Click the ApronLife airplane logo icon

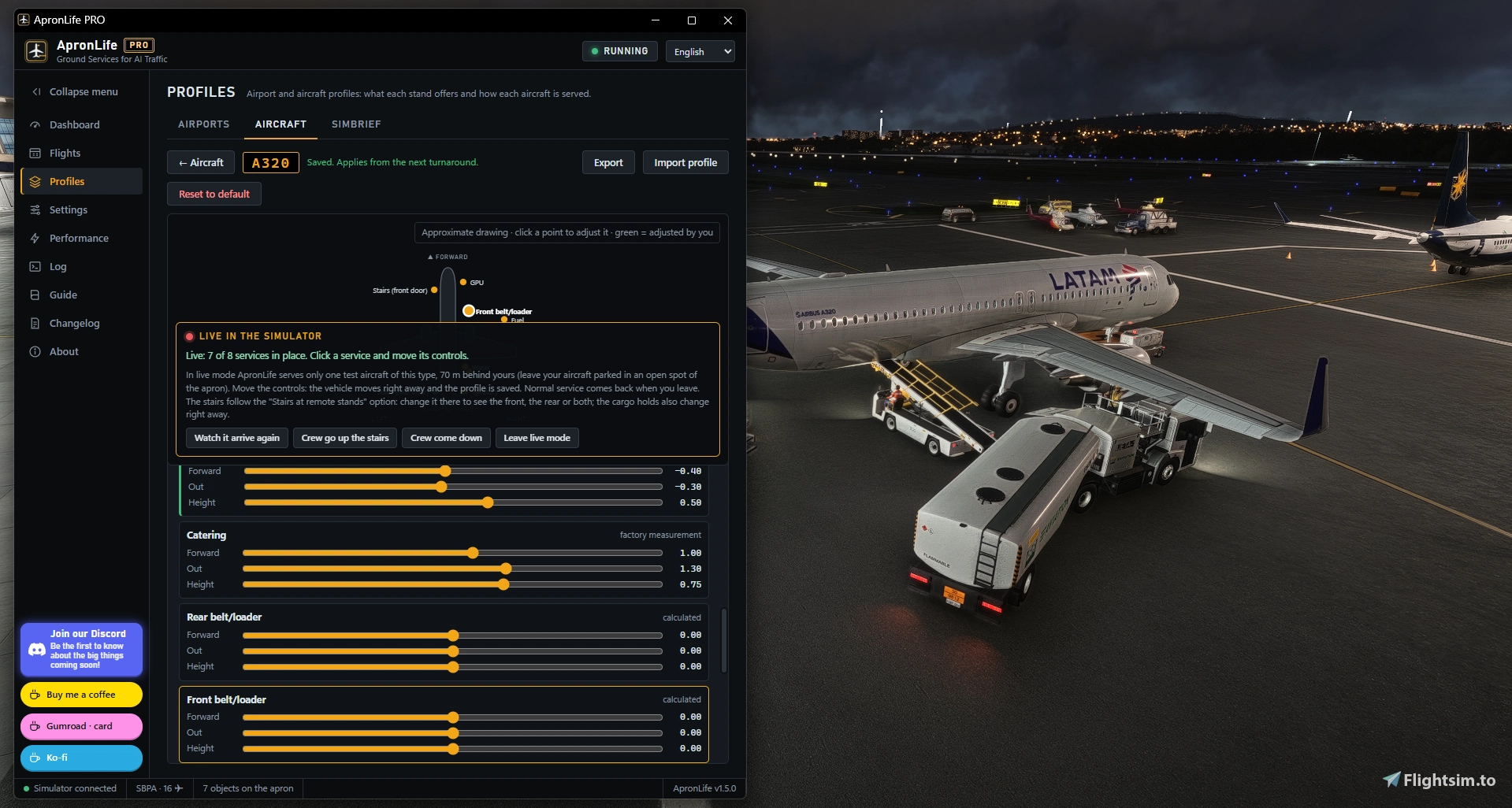[x=36, y=50]
